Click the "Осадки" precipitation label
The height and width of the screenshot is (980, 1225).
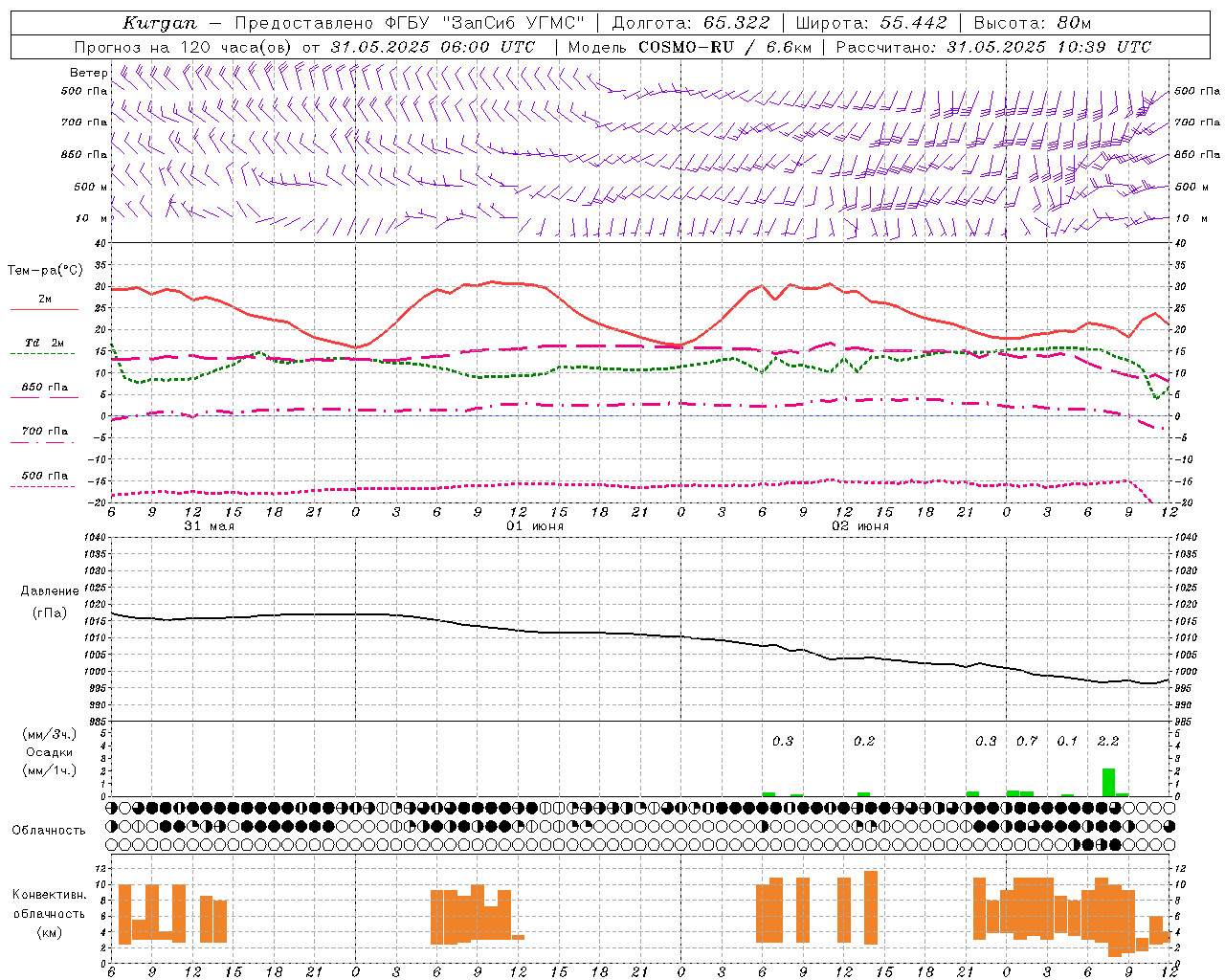(x=50, y=752)
